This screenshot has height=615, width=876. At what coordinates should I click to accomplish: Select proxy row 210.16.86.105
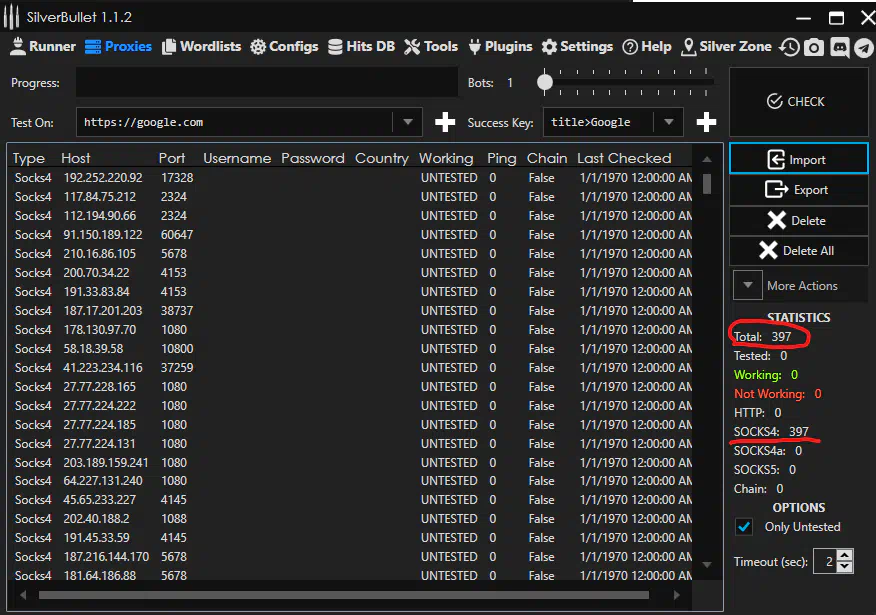coord(352,254)
